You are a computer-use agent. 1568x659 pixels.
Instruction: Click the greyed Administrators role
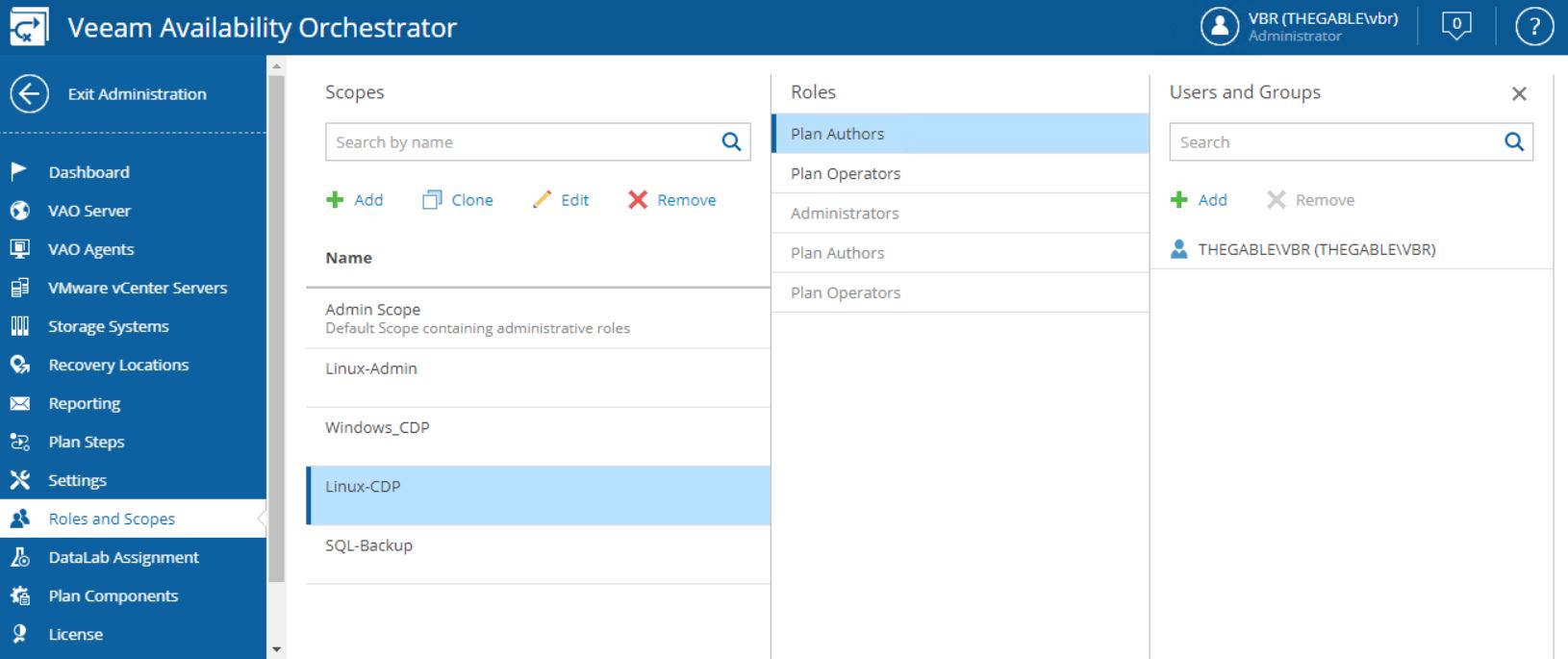960,214
